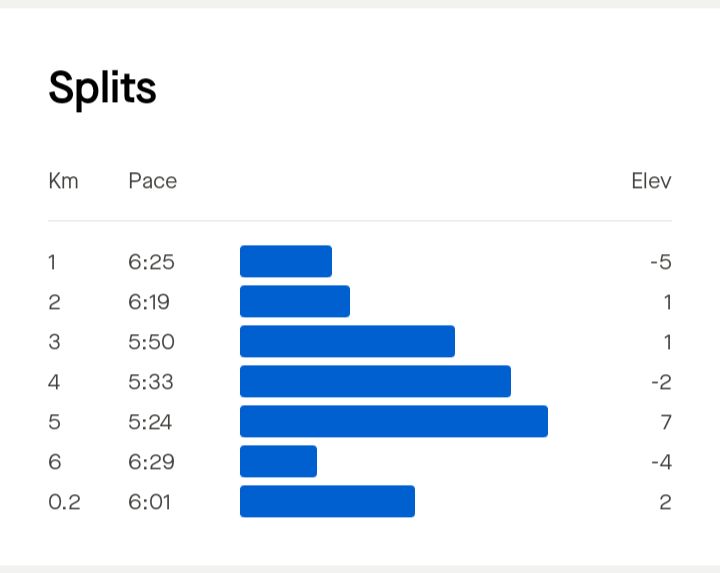Select the kilometer 1 pace bar
Viewport: 720px width, 573px height.
point(286,261)
